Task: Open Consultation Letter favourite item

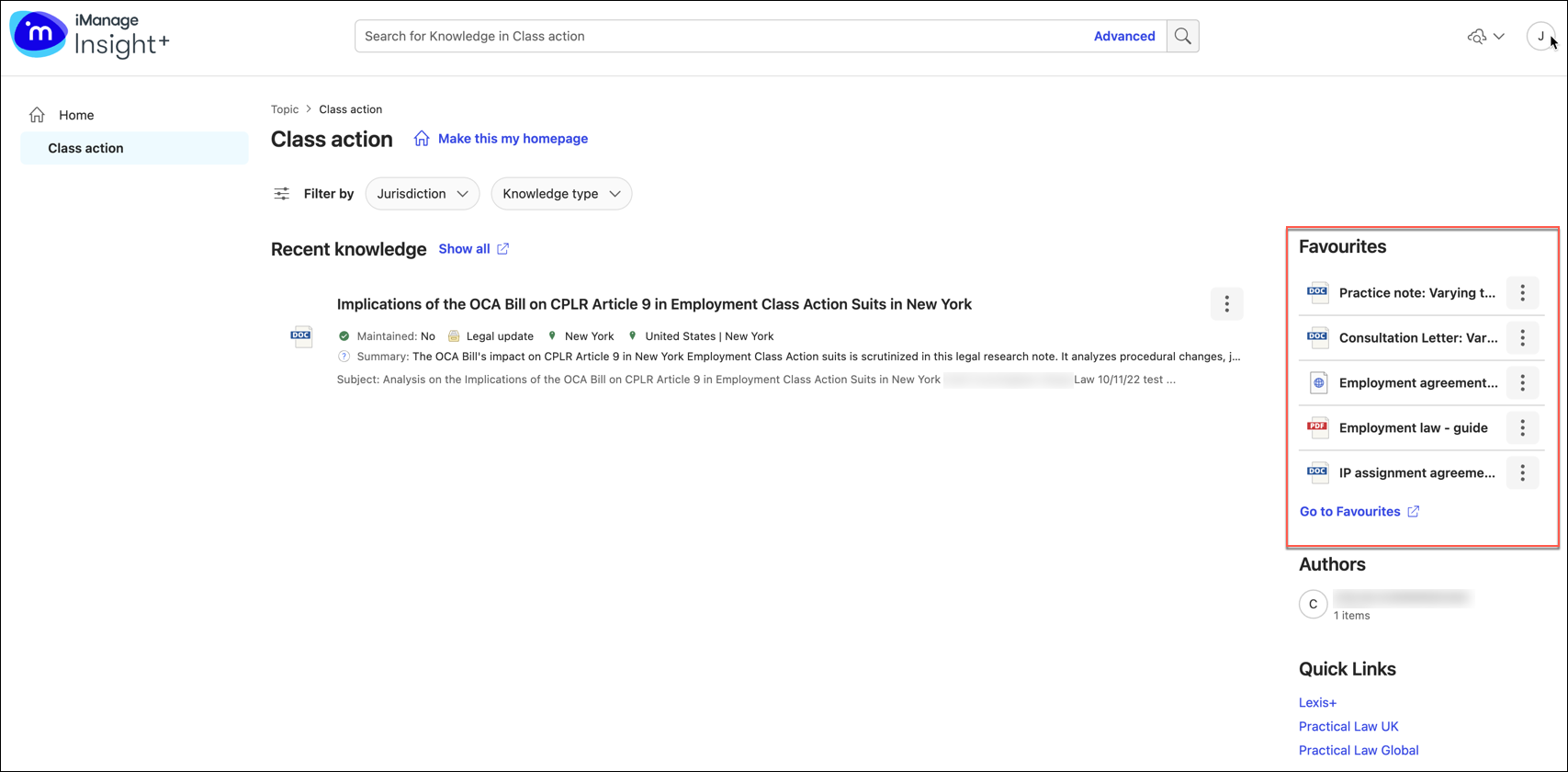Action: pos(1418,338)
